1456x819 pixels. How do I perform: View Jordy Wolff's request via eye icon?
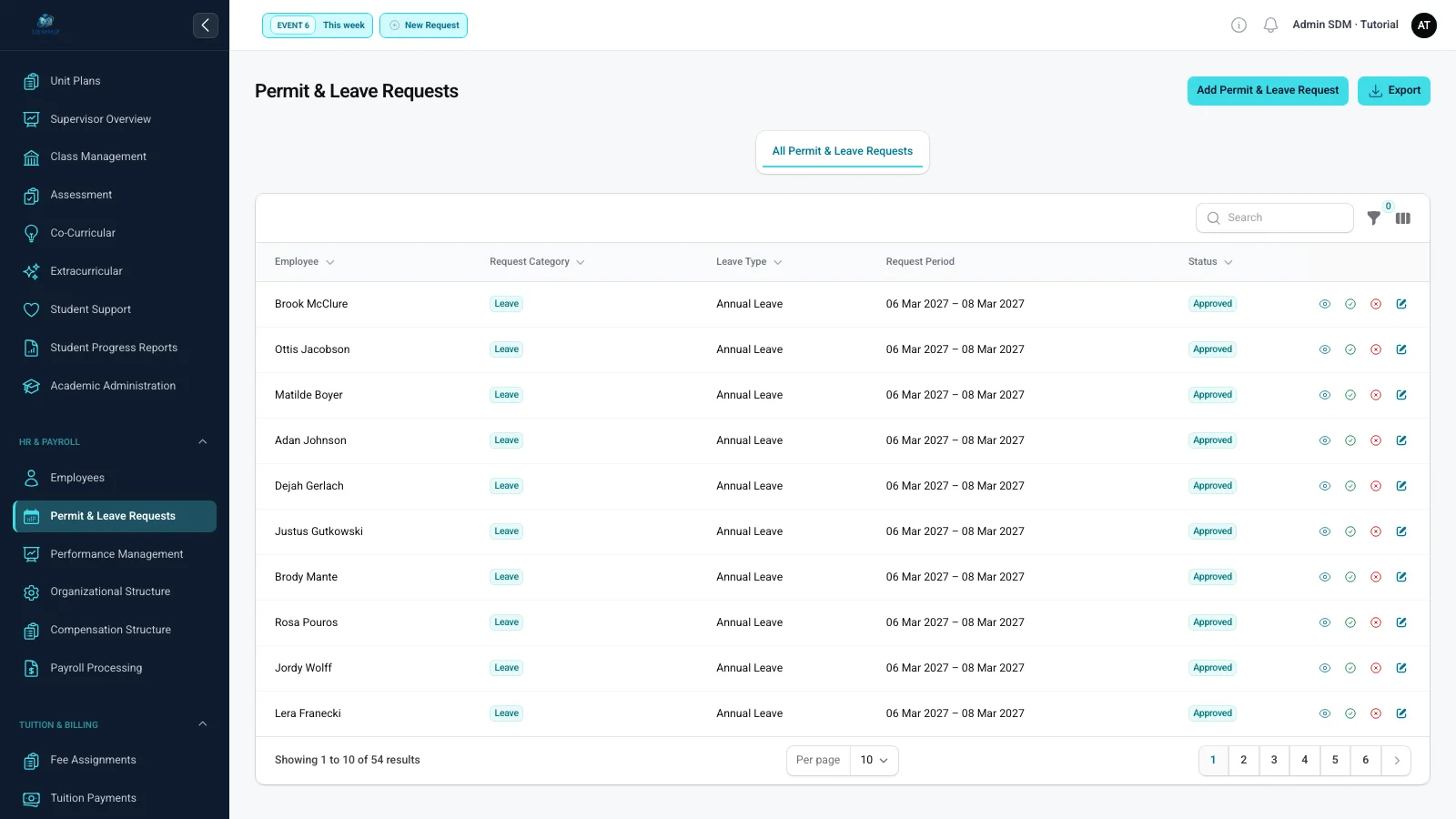click(x=1325, y=668)
